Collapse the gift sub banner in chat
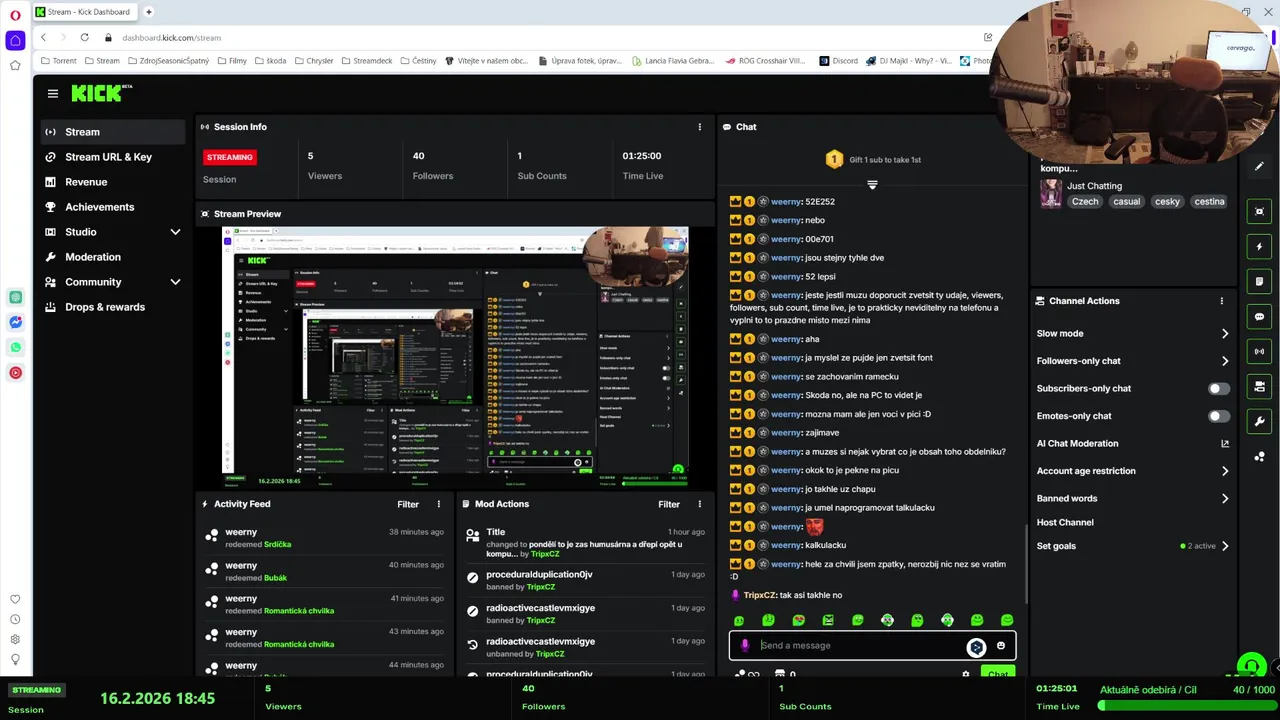Image resolution: width=1280 pixels, height=720 pixels. (872, 185)
